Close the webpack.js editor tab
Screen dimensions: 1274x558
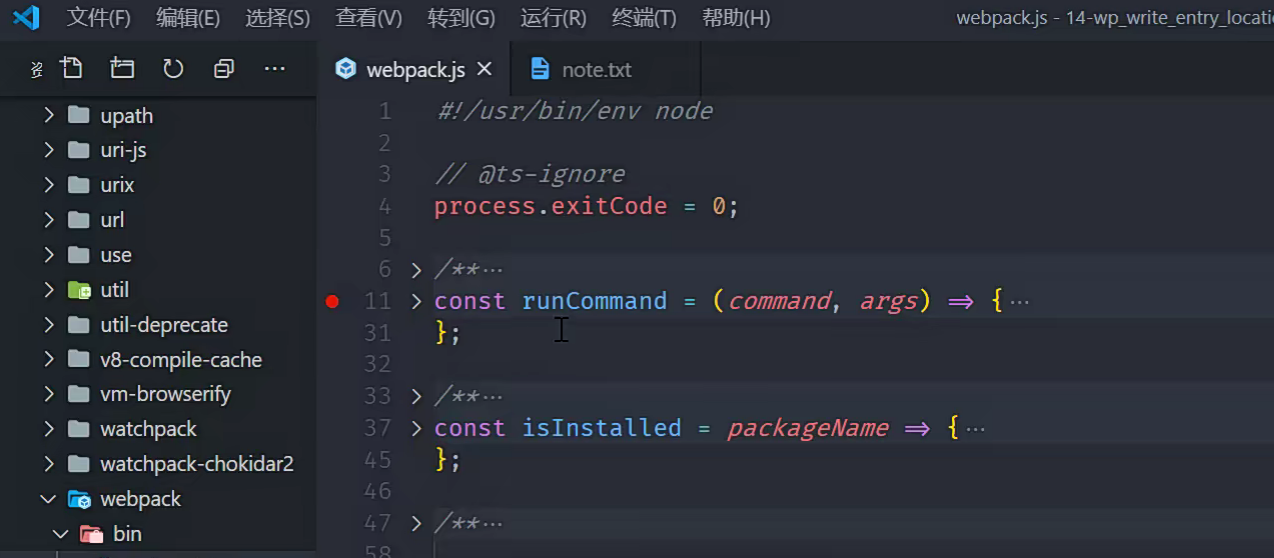click(485, 69)
